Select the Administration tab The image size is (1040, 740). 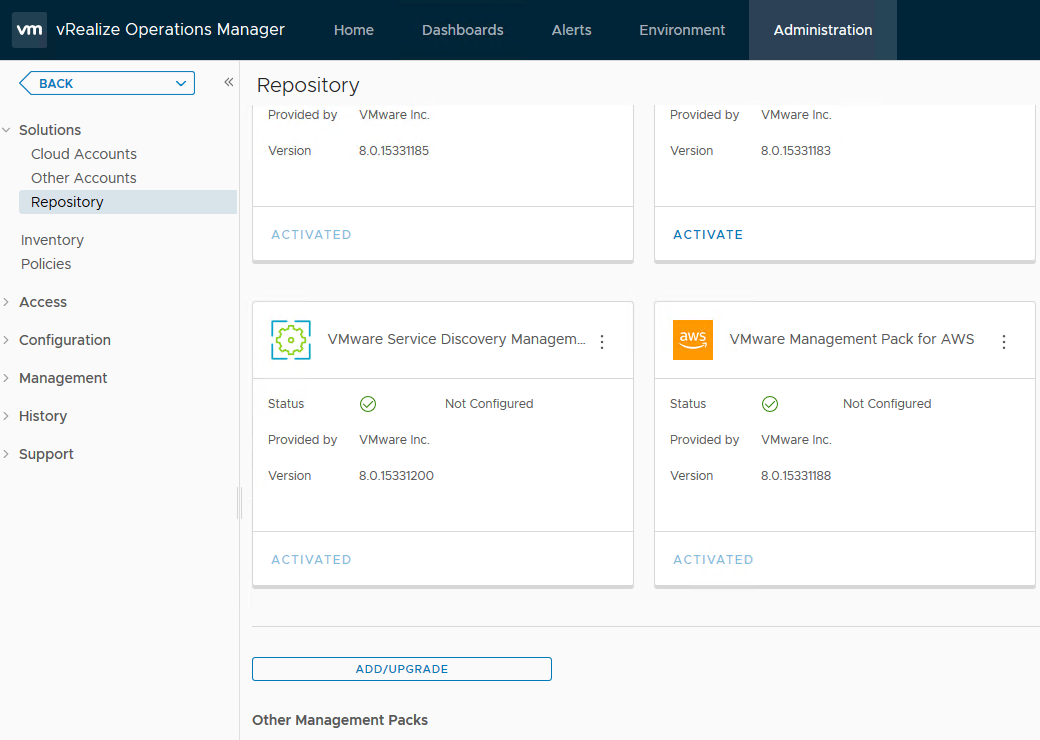pos(823,30)
